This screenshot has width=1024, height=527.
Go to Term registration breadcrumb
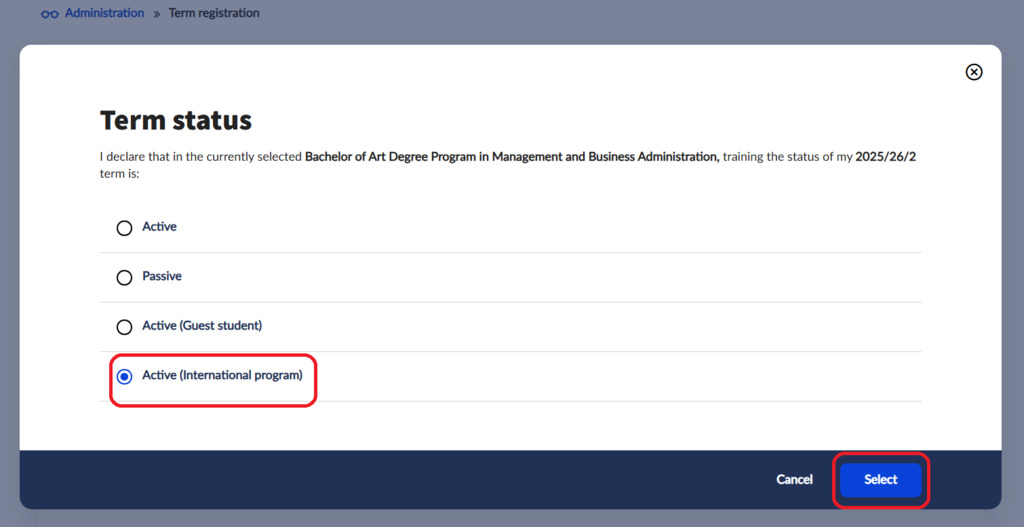tap(214, 13)
